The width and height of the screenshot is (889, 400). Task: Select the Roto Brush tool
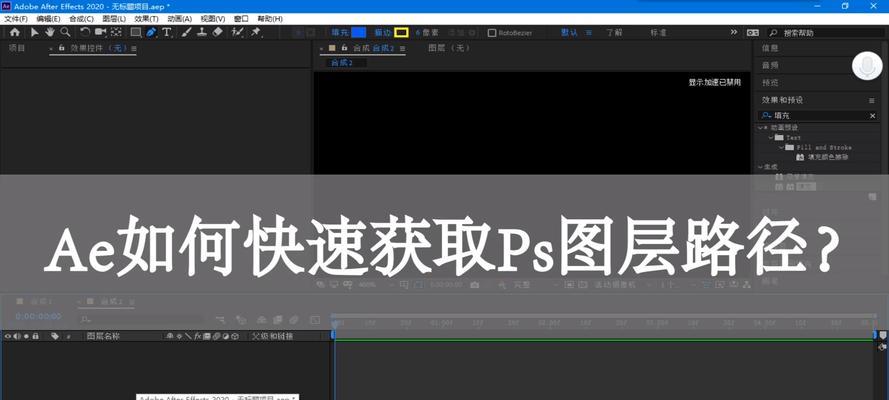tap(238, 32)
